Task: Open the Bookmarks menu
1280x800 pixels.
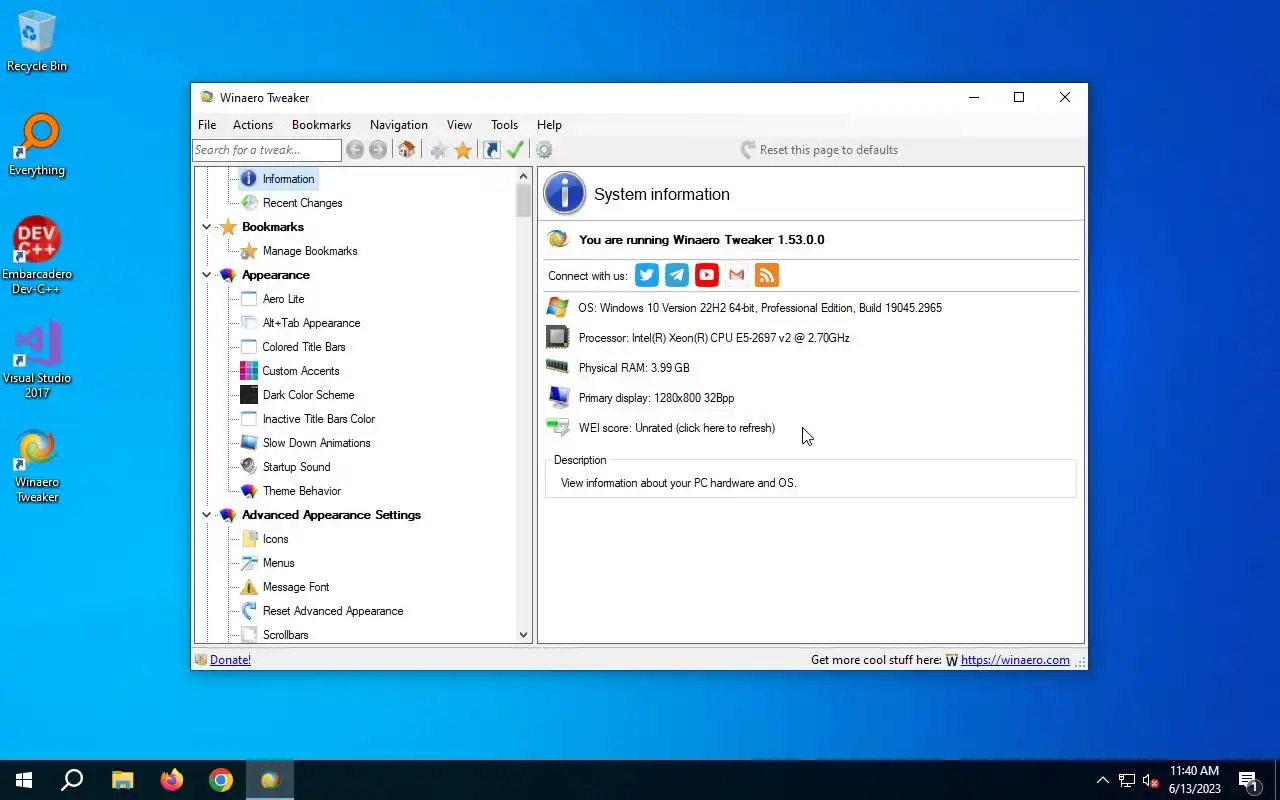Action: point(321,125)
